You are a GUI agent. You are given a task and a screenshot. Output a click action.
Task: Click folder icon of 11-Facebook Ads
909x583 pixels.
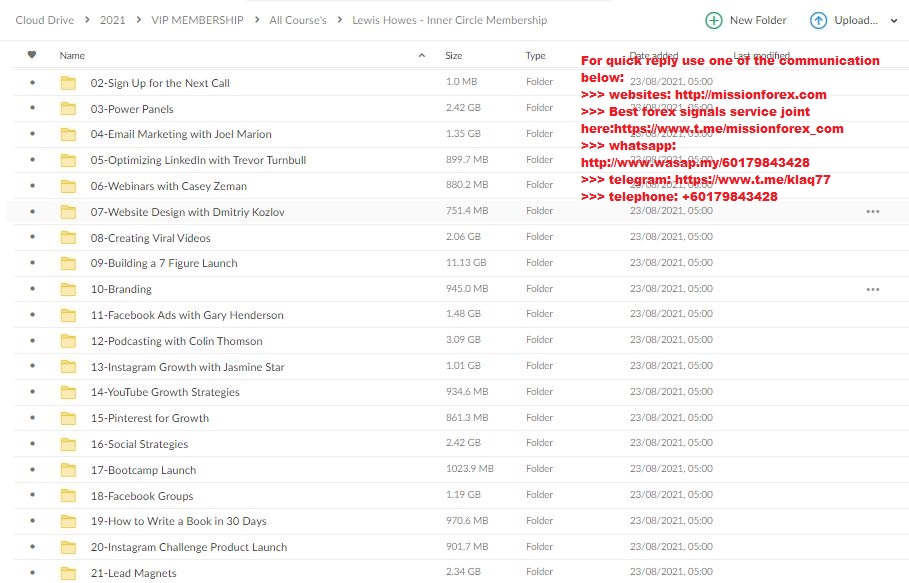tap(68, 315)
